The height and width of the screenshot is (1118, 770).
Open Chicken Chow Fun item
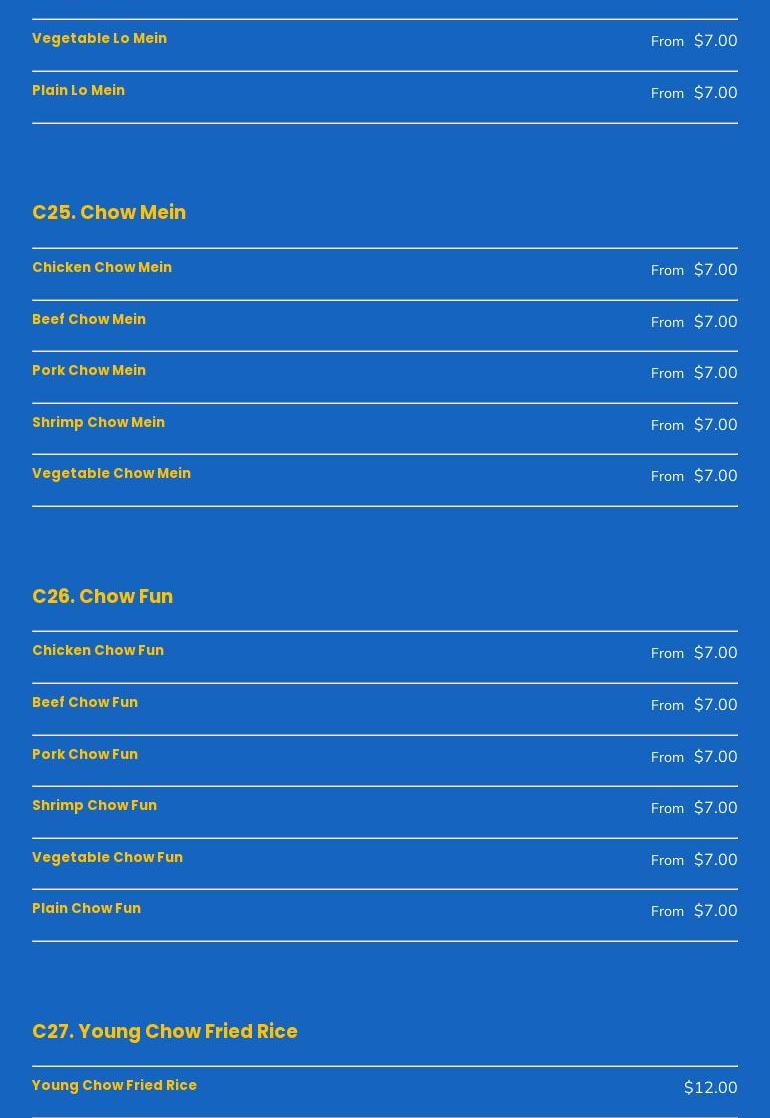point(98,651)
